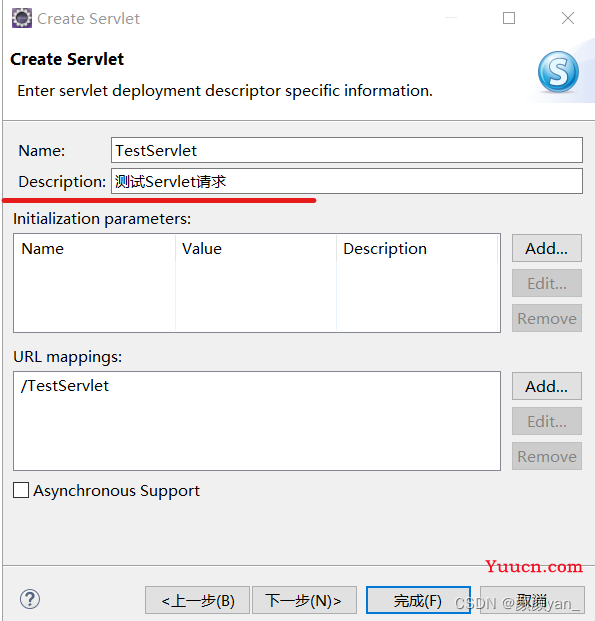Click Edit beside URL mappings

(x=547, y=421)
